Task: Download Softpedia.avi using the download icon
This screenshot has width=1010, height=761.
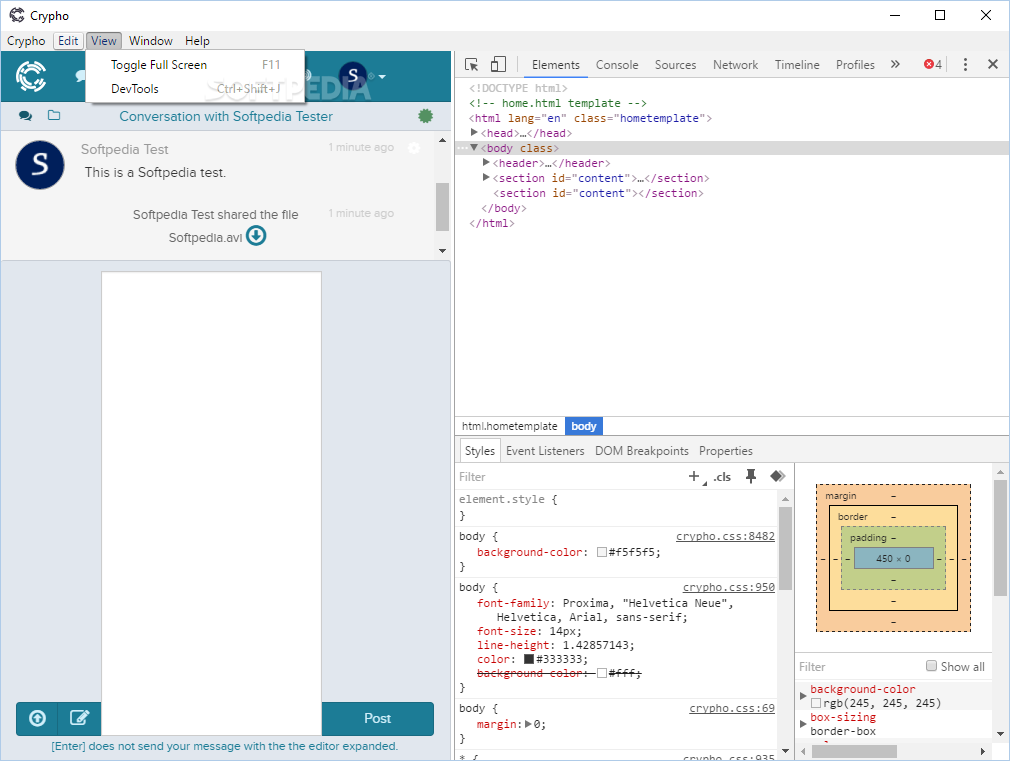Action: [256, 236]
